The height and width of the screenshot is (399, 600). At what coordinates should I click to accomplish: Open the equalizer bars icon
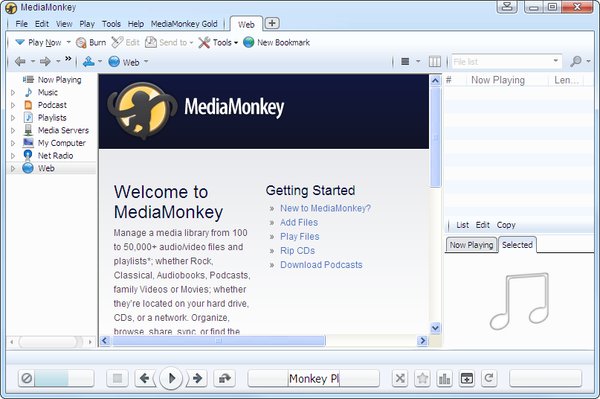[444, 378]
